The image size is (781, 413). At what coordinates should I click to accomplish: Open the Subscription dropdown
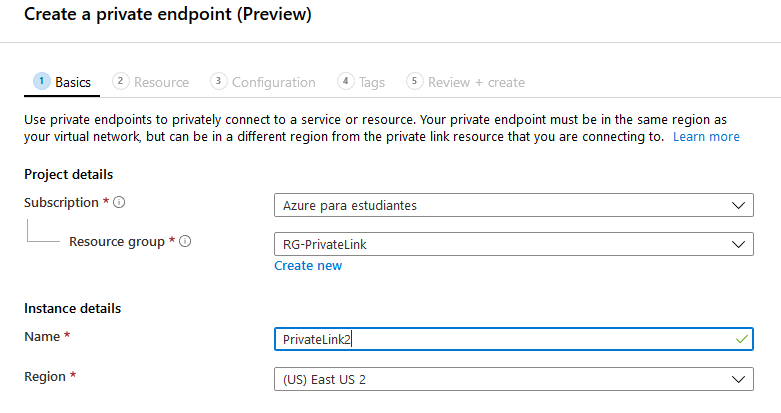pyautogui.click(x=514, y=205)
